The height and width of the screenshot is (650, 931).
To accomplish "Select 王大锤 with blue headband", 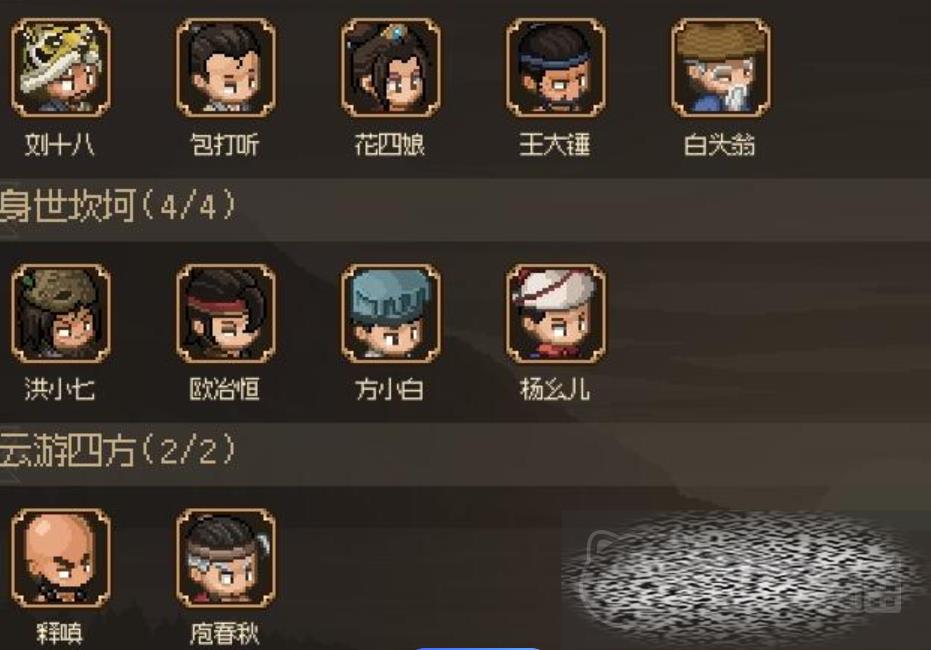I will (x=556, y=67).
